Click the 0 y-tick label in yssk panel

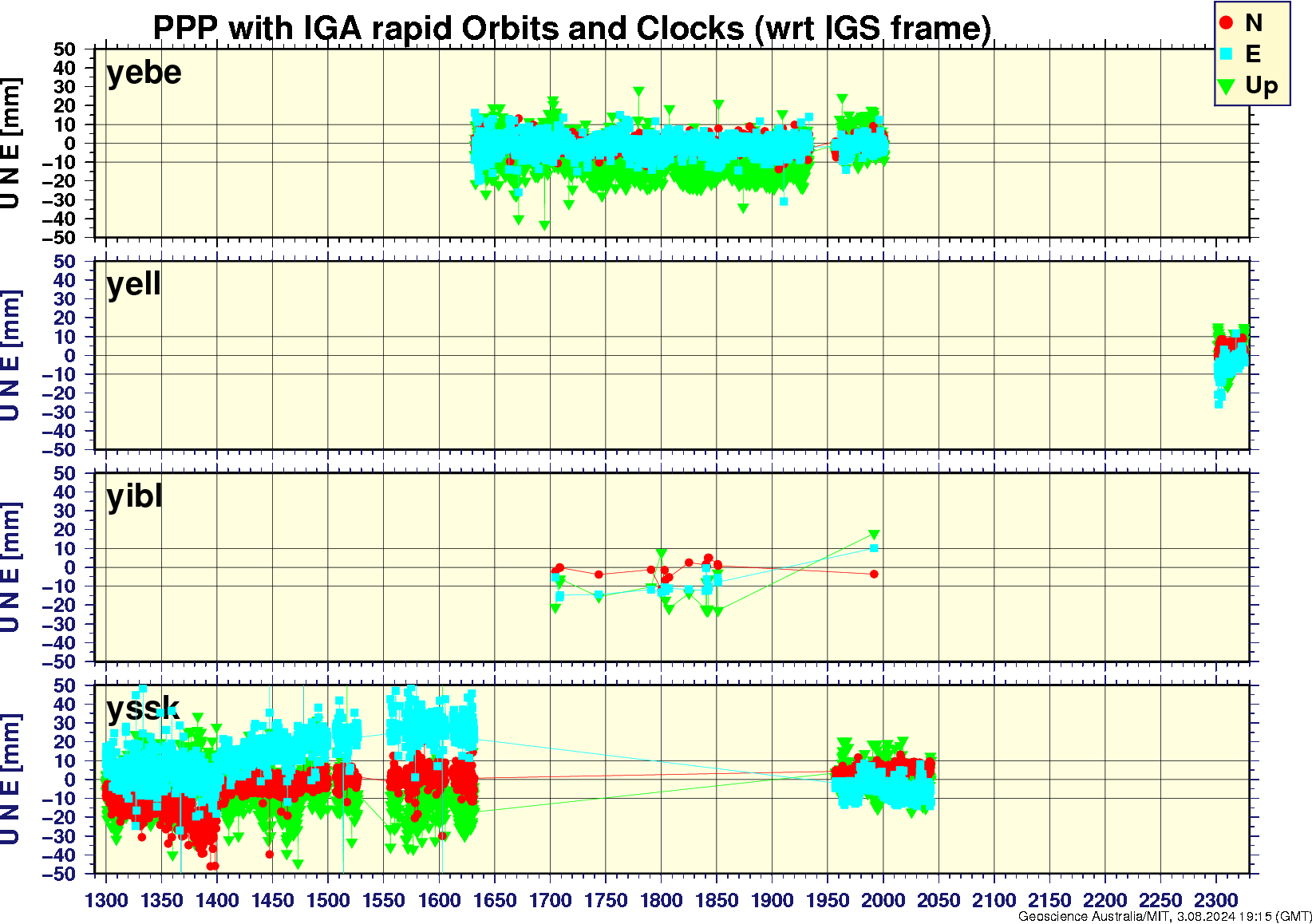(71, 780)
